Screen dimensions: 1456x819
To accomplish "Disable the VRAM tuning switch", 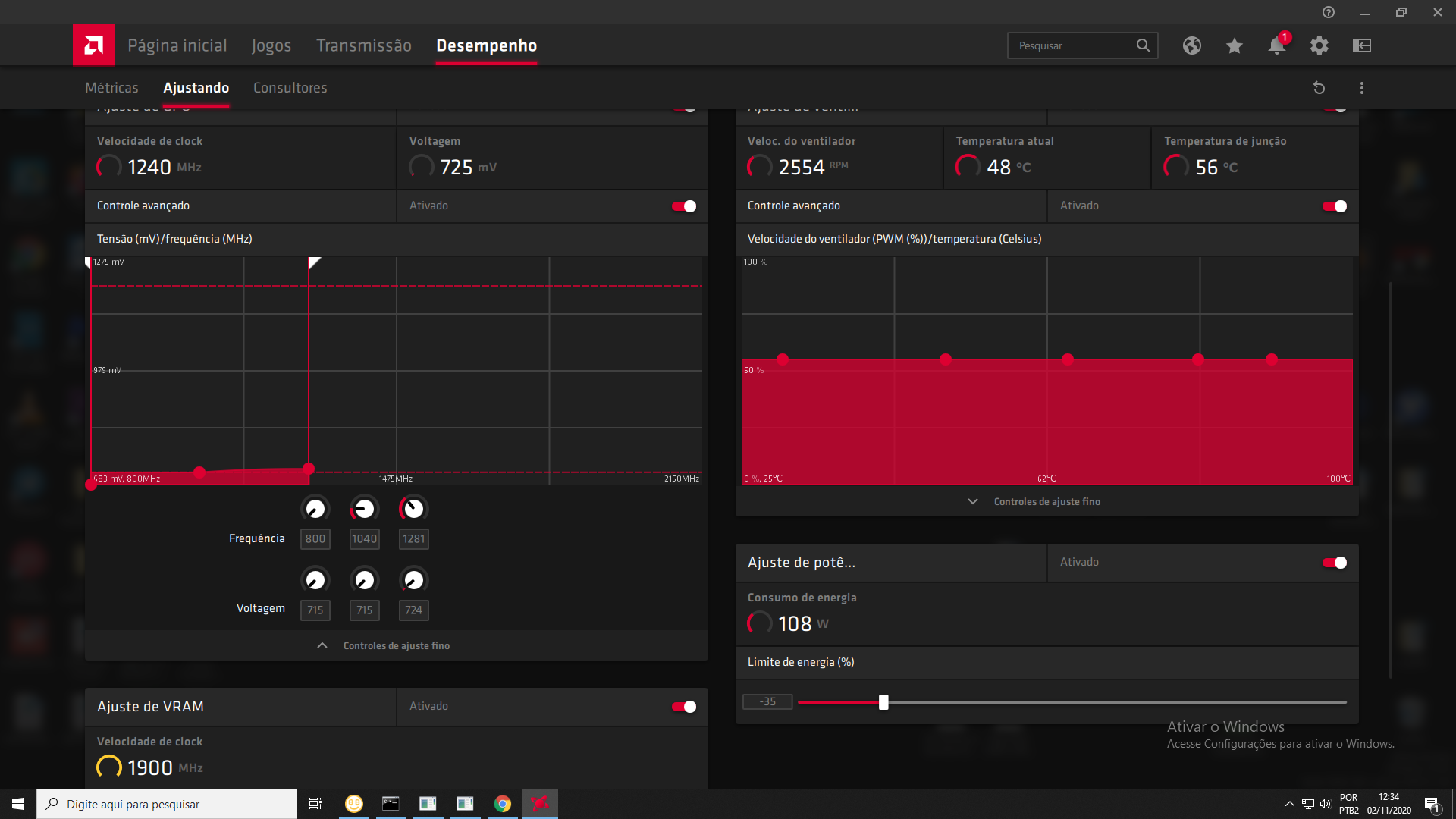I will (x=684, y=707).
